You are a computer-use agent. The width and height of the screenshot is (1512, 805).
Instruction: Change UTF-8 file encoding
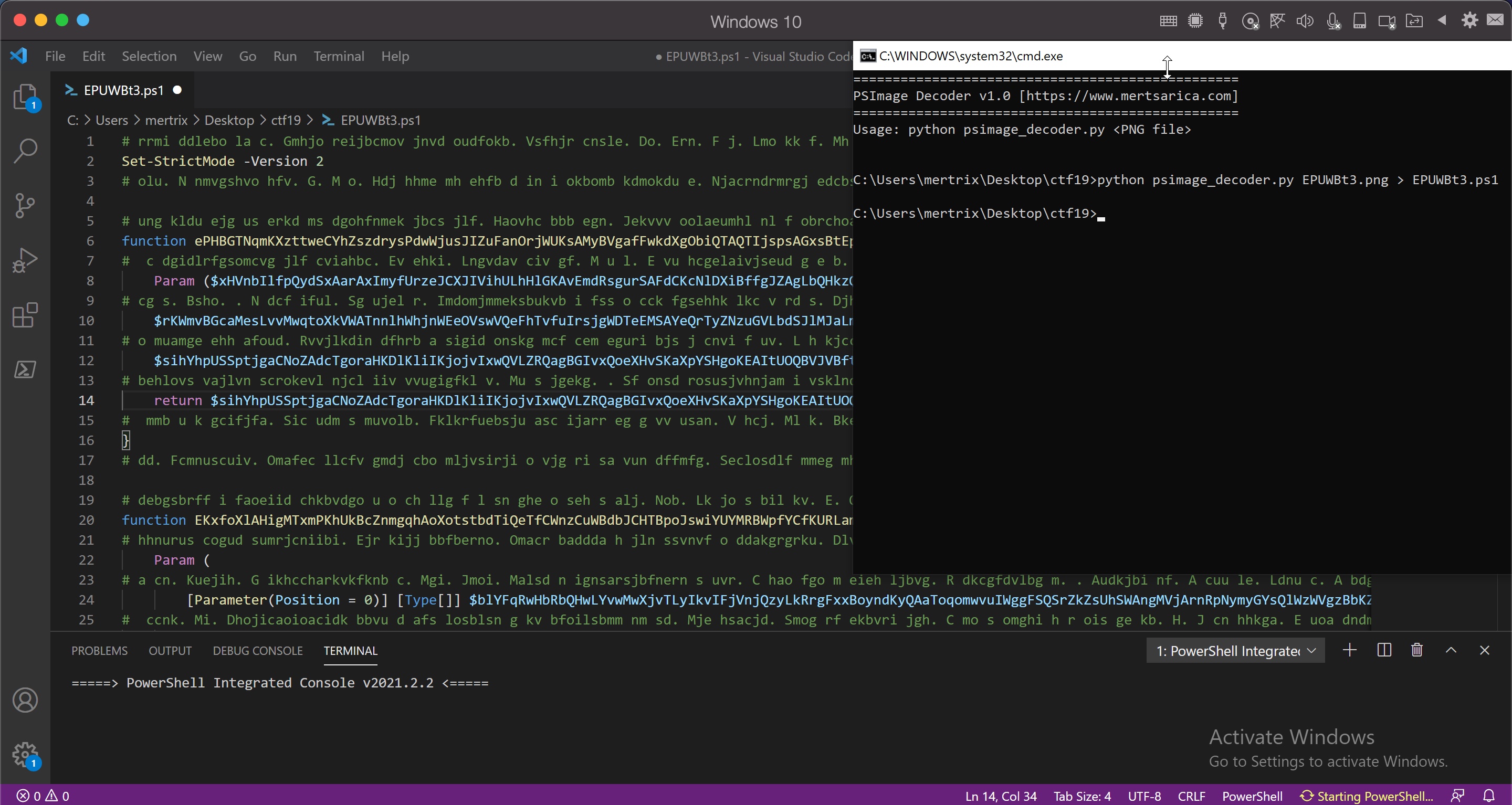[x=1144, y=796]
